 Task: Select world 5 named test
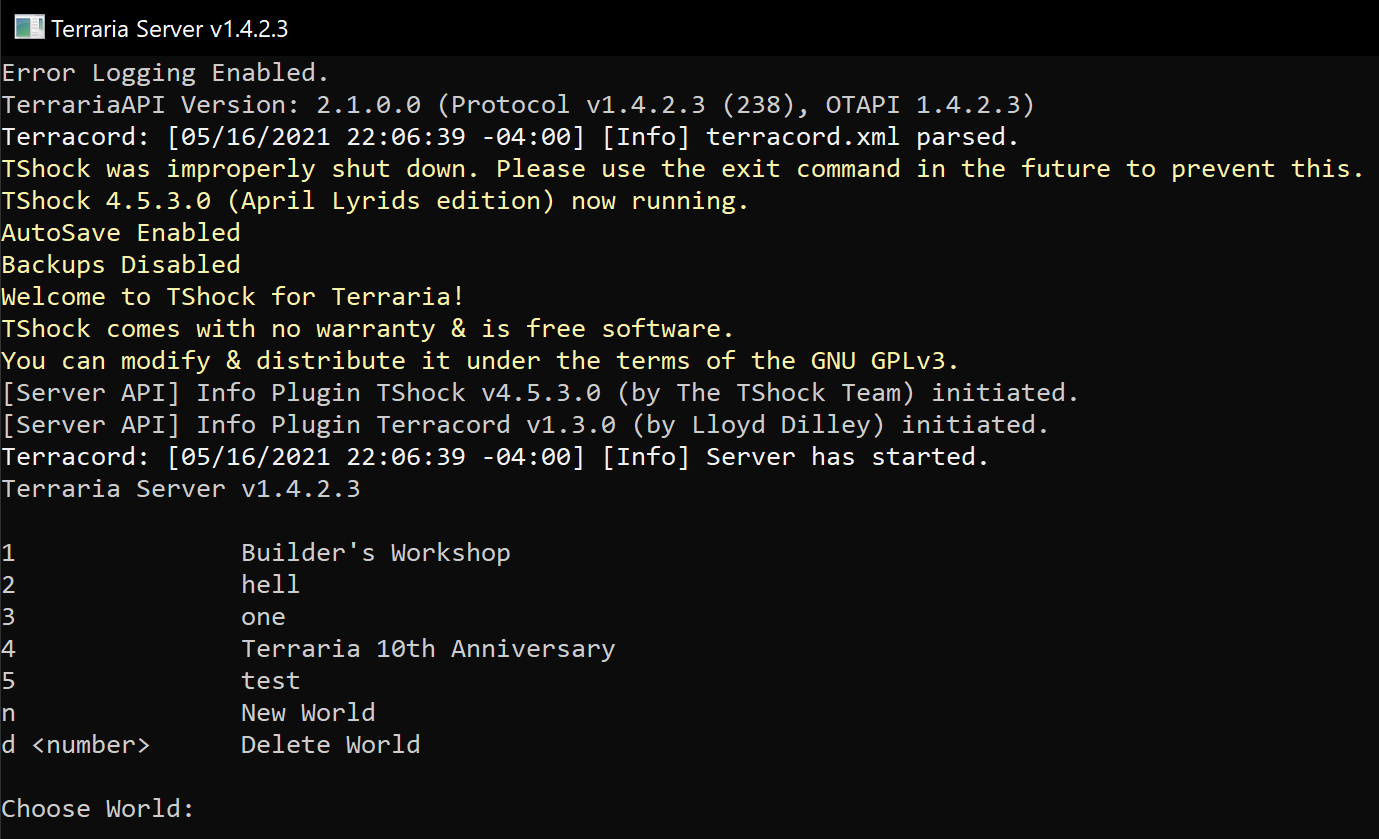point(270,680)
